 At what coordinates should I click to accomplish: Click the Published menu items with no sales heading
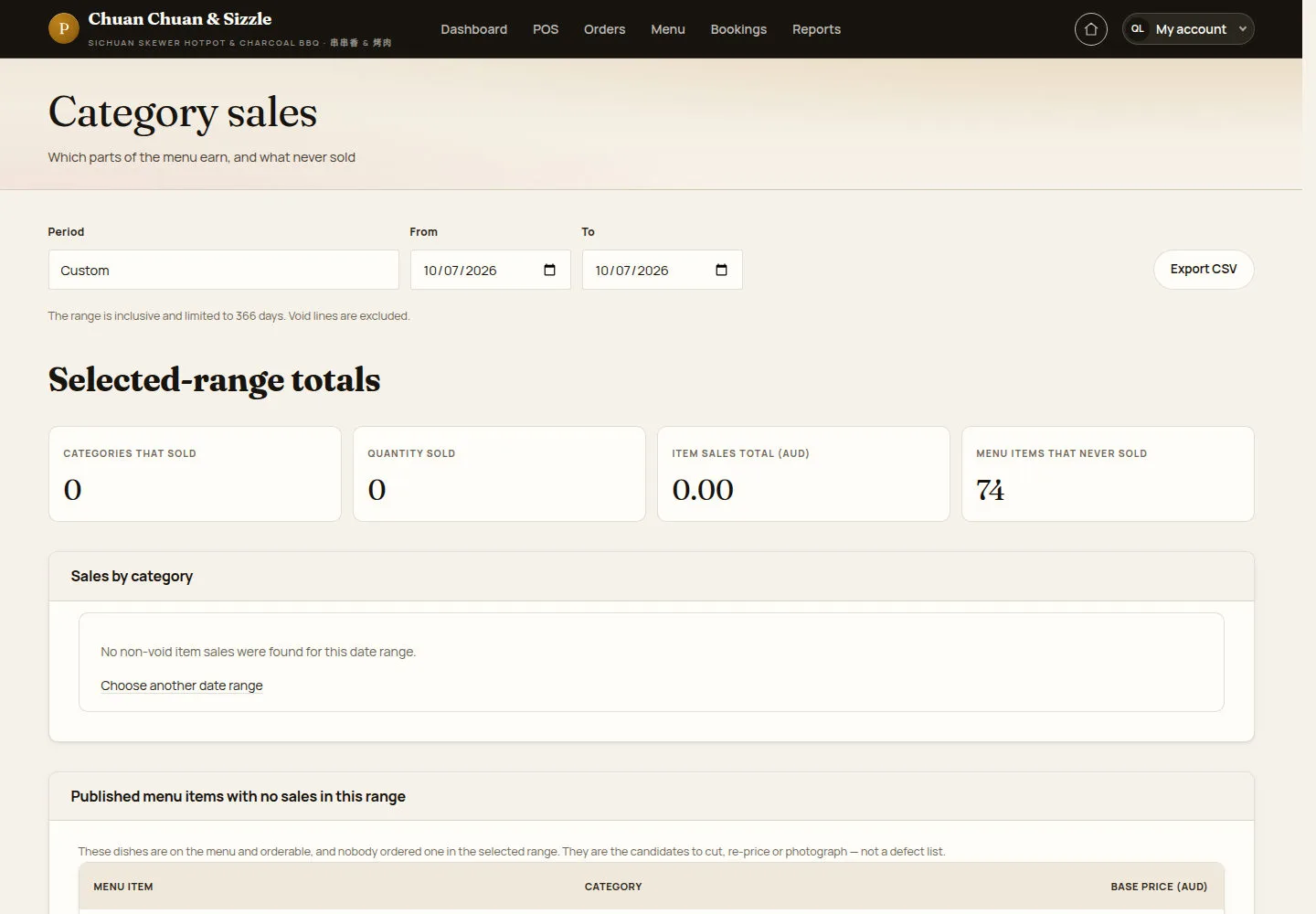click(238, 797)
